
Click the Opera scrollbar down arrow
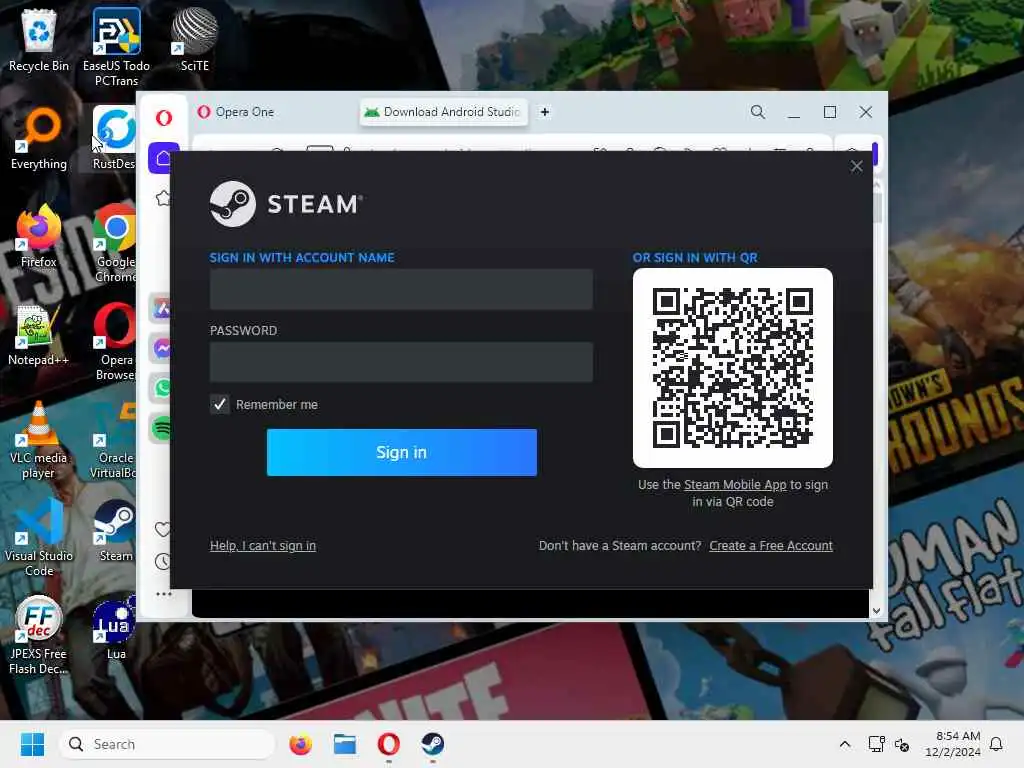click(876, 611)
